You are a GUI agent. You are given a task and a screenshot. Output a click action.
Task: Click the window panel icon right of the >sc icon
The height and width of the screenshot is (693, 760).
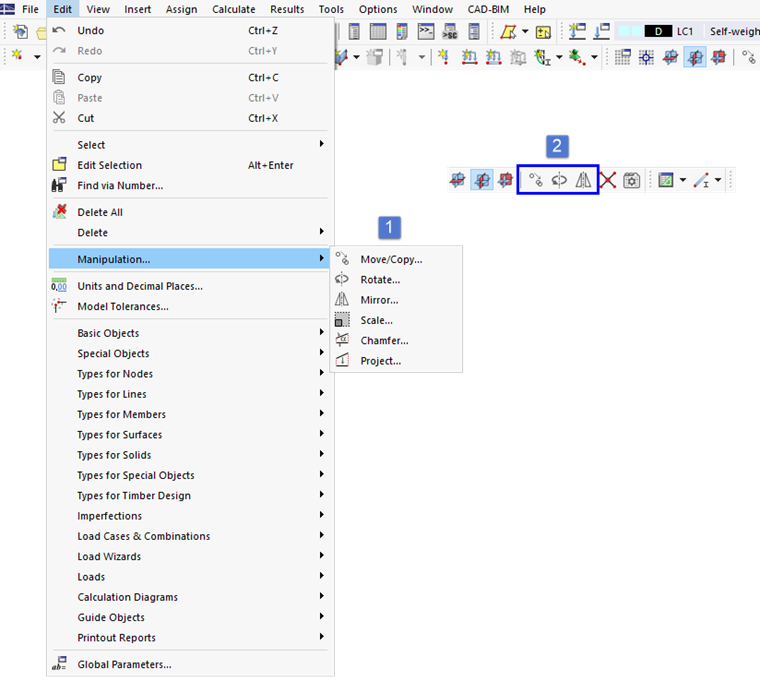474,32
